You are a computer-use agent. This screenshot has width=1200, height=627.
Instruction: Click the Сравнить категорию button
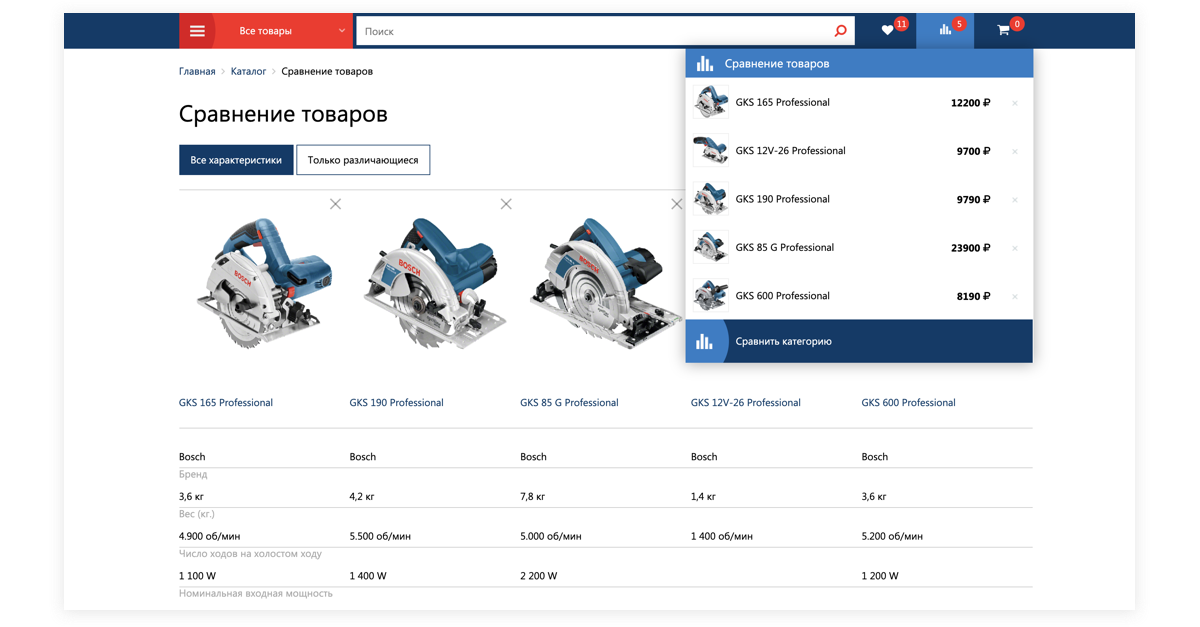pos(859,341)
